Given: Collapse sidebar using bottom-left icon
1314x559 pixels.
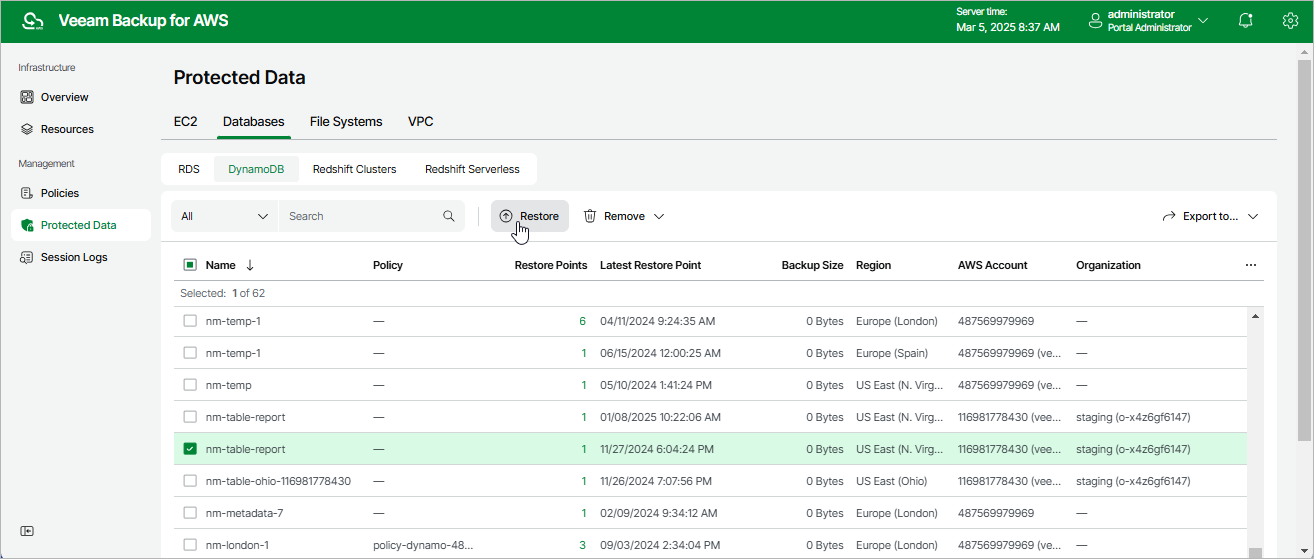Looking at the screenshot, I should point(27,531).
